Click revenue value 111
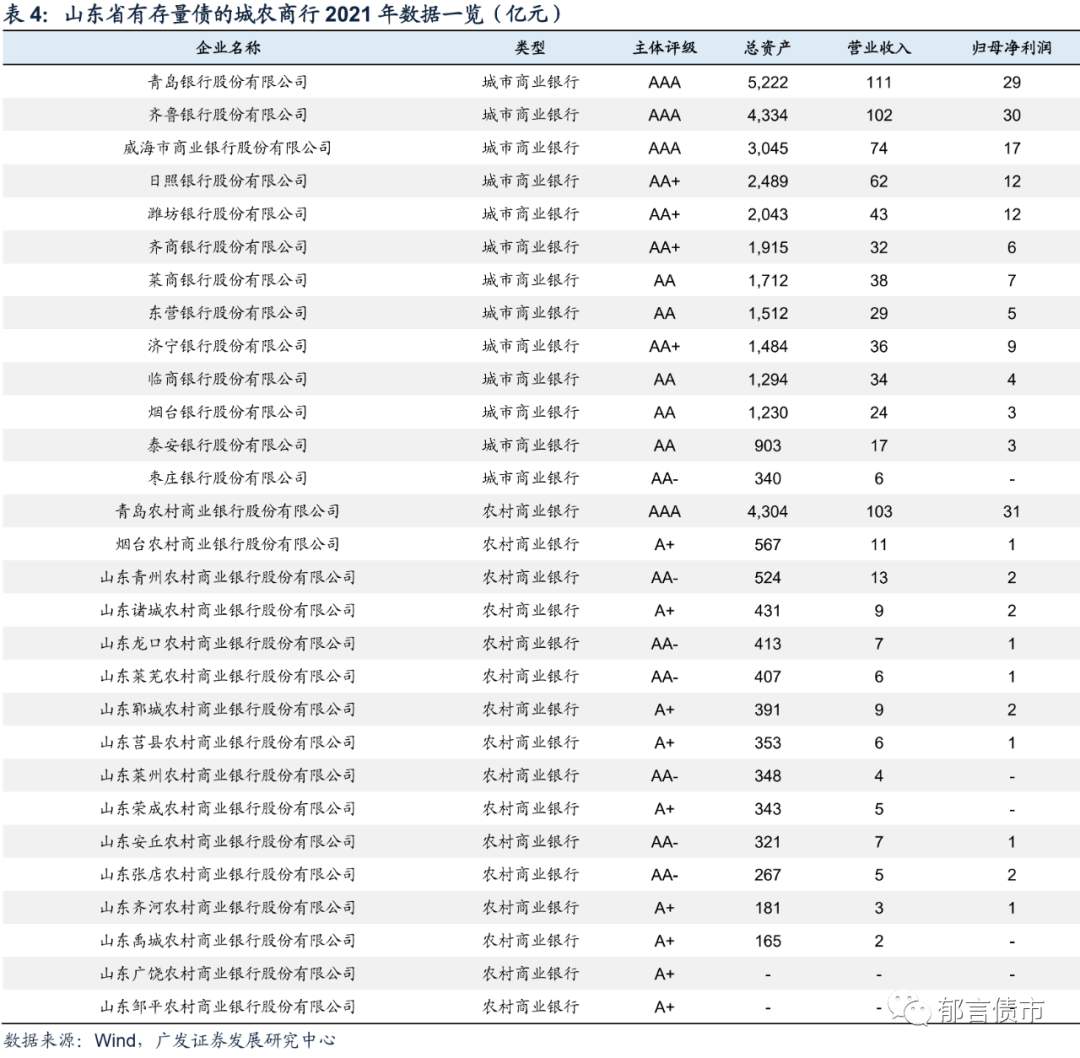1080x1058 pixels. click(879, 83)
